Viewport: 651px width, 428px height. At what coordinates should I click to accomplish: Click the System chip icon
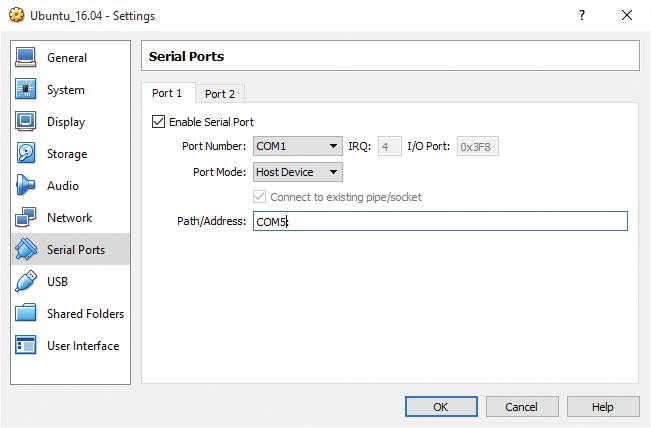click(x=26, y=89)
